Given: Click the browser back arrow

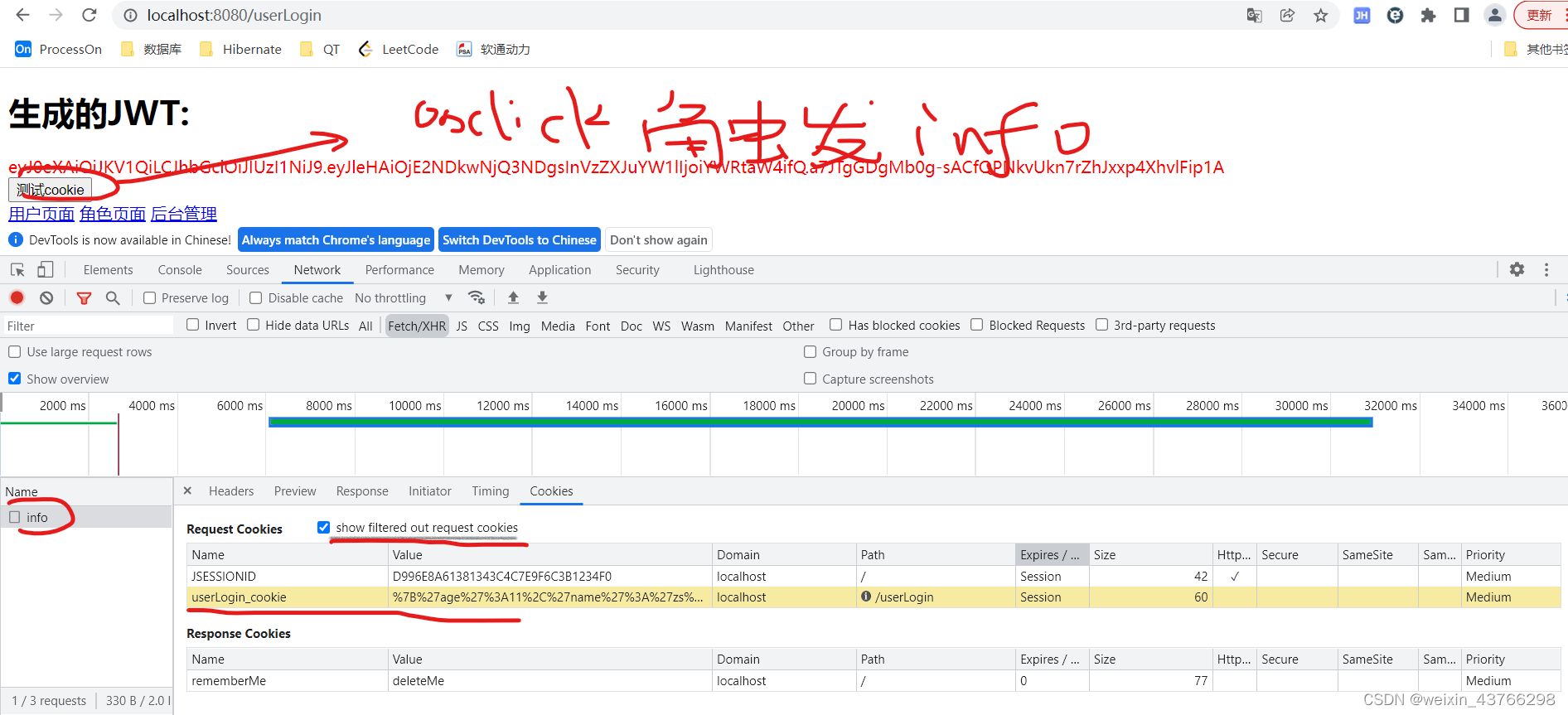Looking at the screenshot, I should [x=22, y=15].
